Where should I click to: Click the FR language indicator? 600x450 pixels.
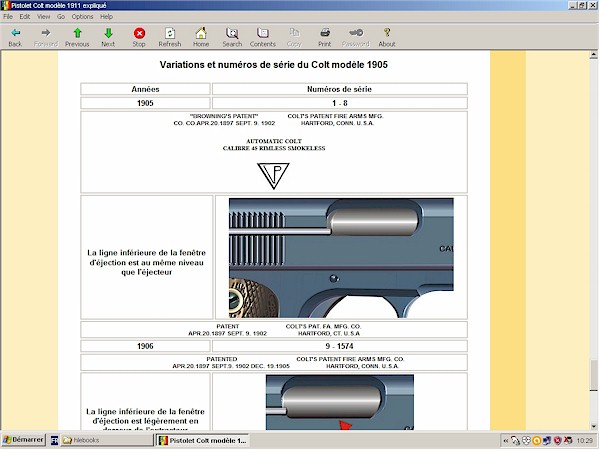tap(54, 440)
